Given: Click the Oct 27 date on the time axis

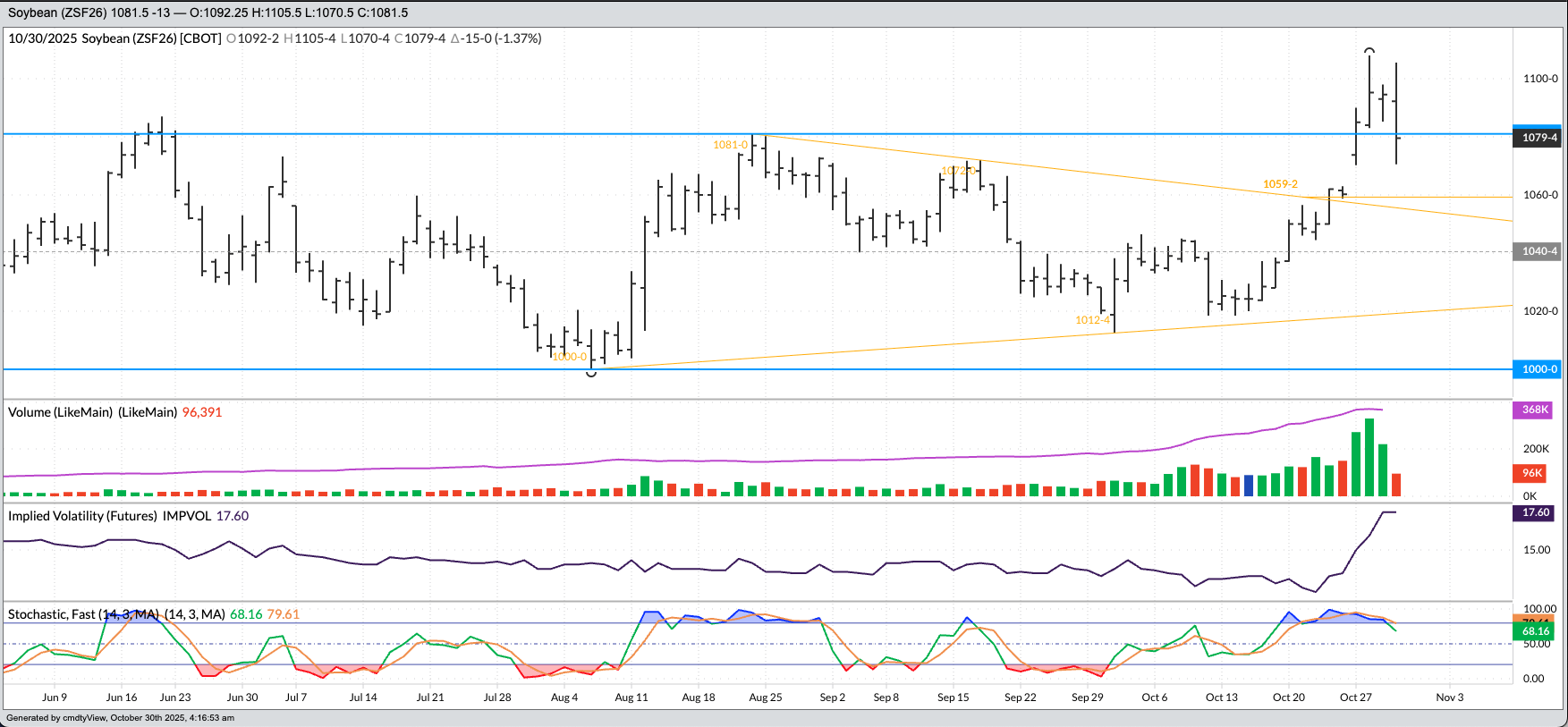Looking at the screenshot, I should (1355, 697).
